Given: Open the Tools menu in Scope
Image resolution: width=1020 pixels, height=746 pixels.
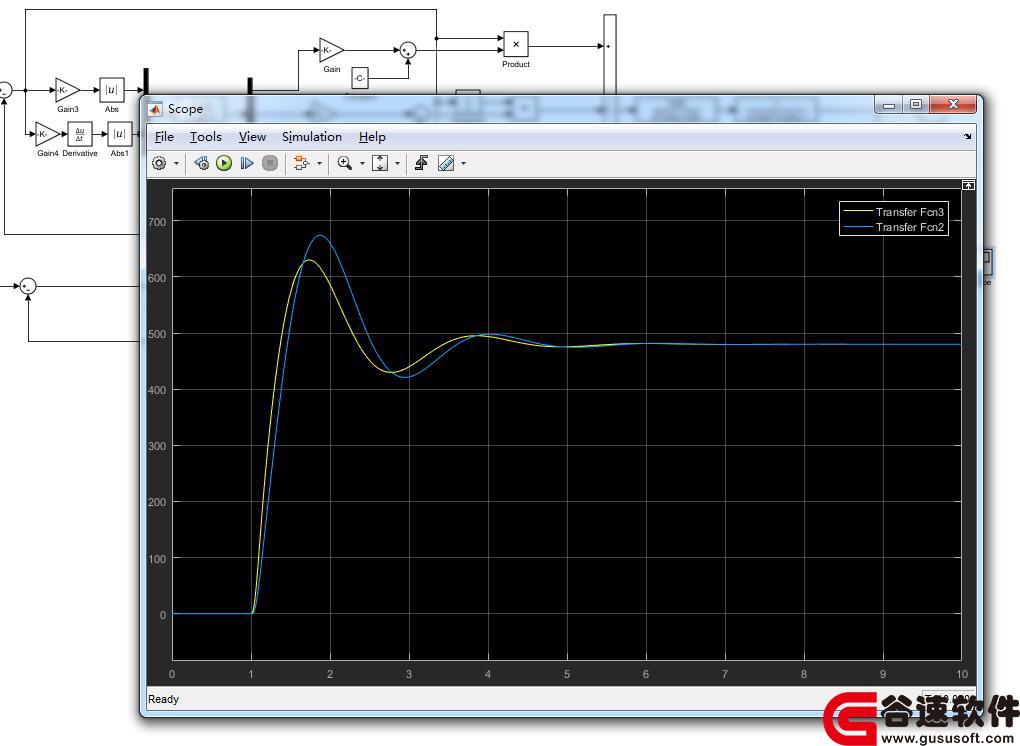Looking at the screenshot, I should [x=206, y=137].
